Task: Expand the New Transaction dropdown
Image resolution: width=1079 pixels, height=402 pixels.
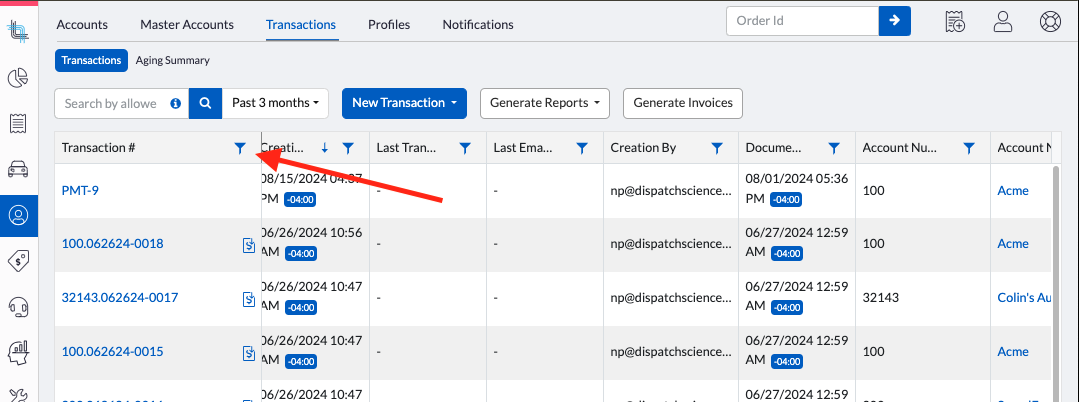Action: [x=405, y=103]
